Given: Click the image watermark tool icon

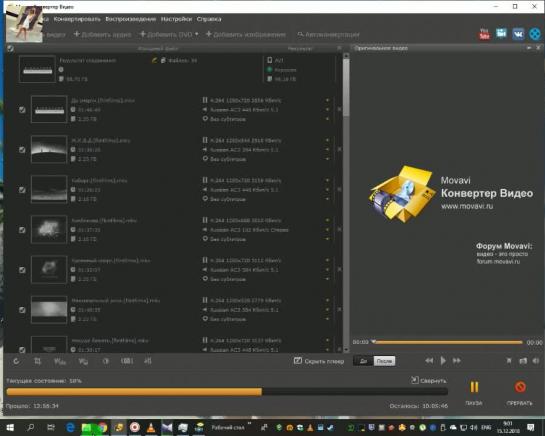Looking at the screenshot, I should click(x=83, y=361).
